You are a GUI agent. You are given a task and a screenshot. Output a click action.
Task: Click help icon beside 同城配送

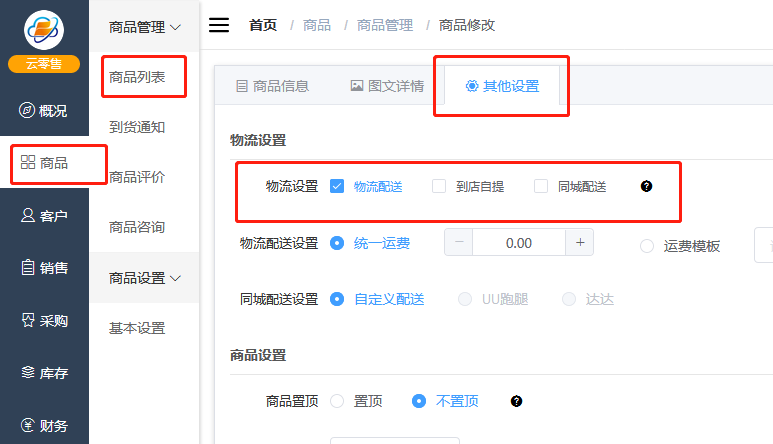tap(646, 186)
